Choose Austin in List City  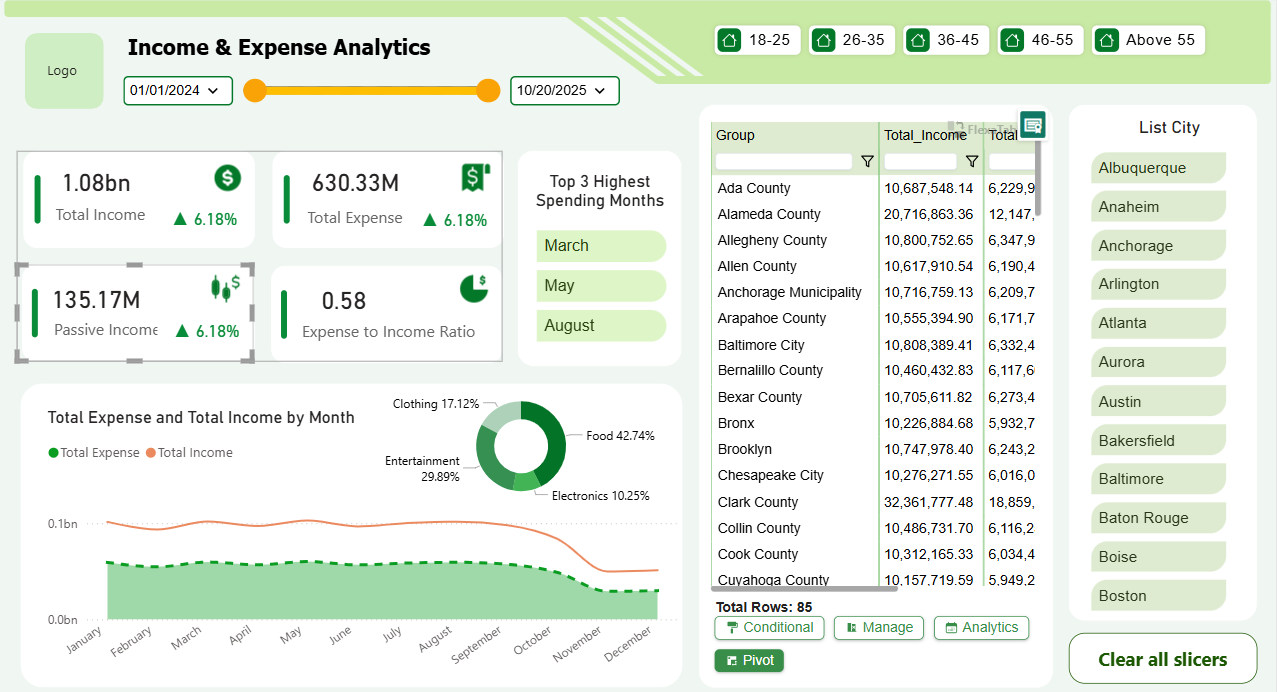coord(1158,402)
